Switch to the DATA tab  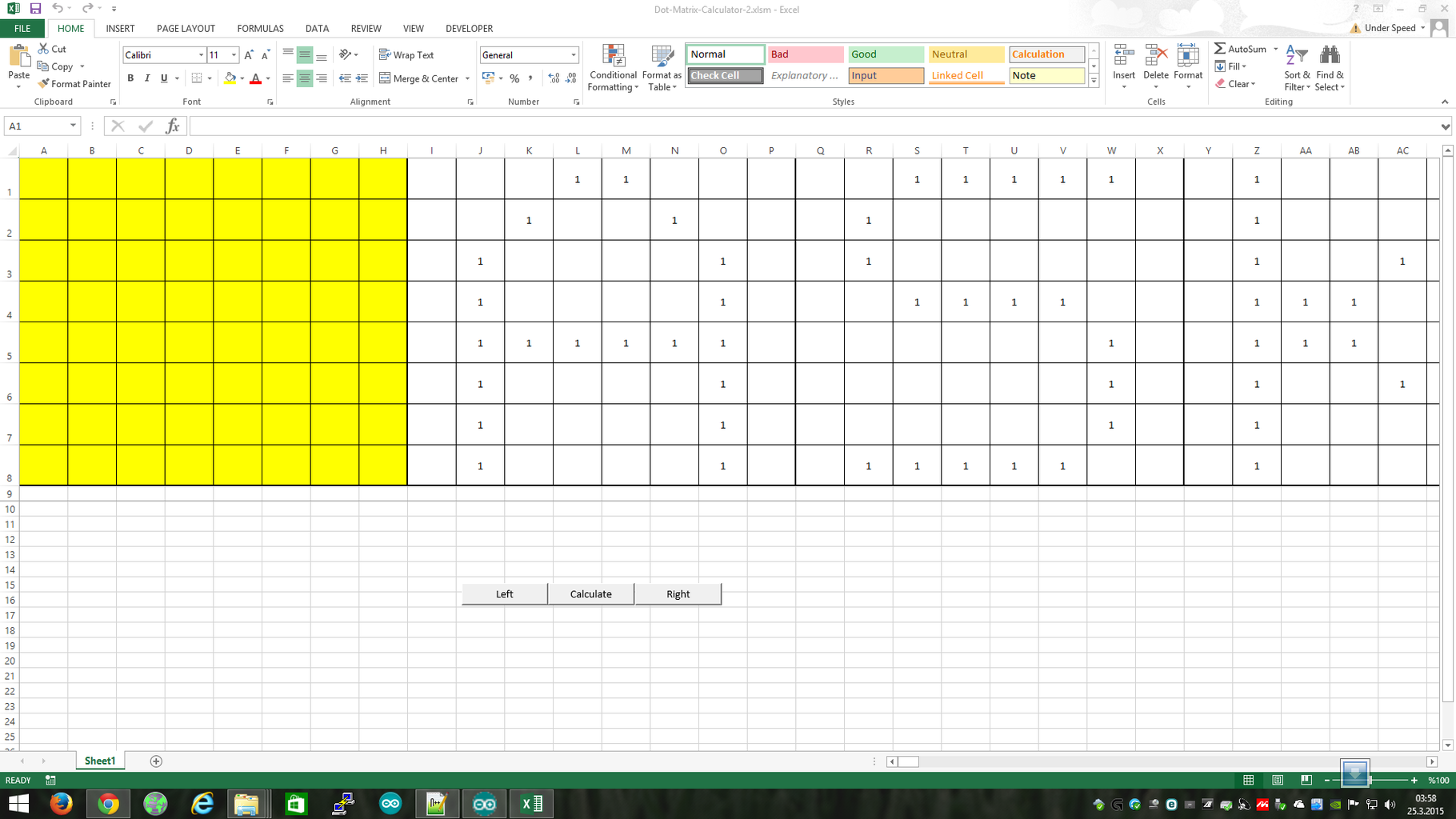point(317,28)
